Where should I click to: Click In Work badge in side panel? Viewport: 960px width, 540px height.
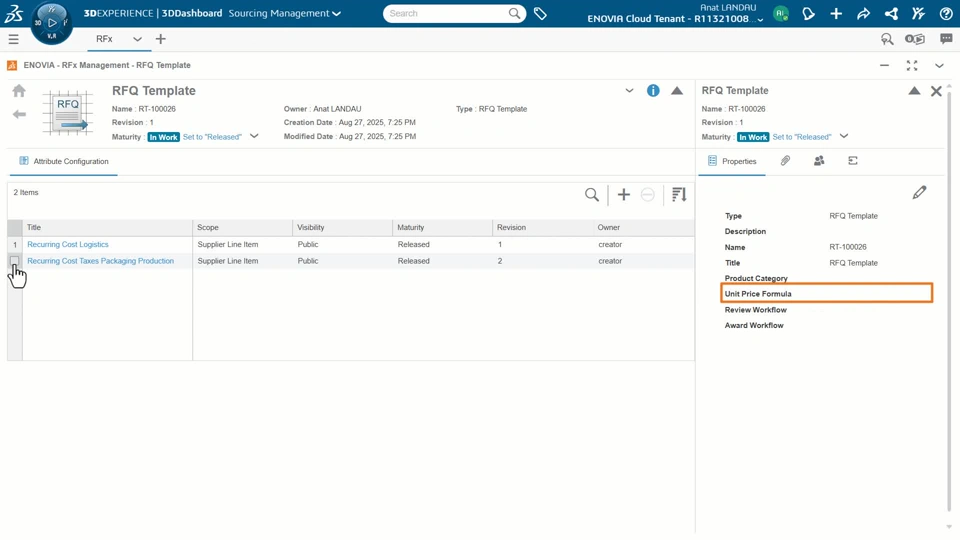753,137
